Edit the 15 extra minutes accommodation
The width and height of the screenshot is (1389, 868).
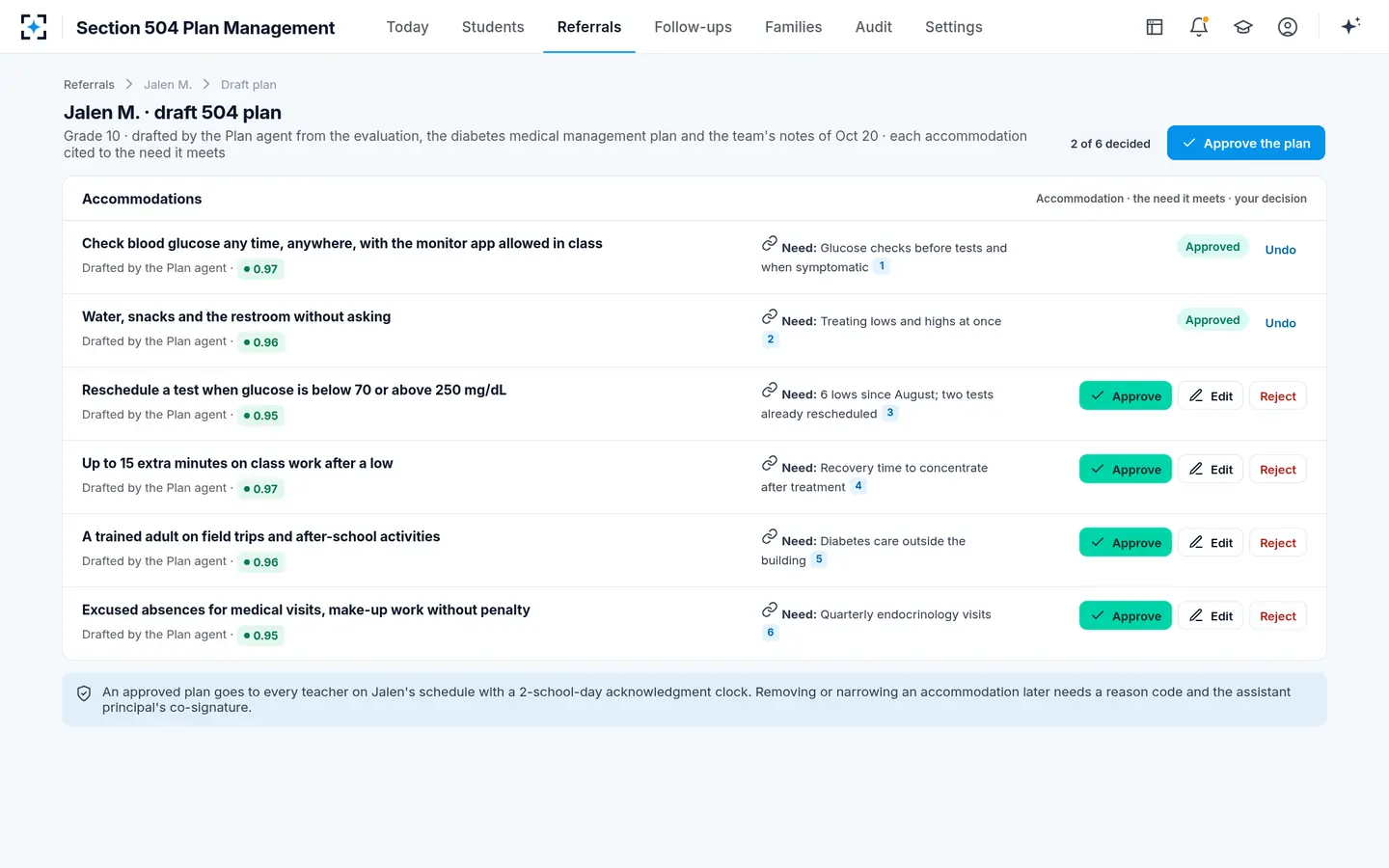click(1211, 470)
